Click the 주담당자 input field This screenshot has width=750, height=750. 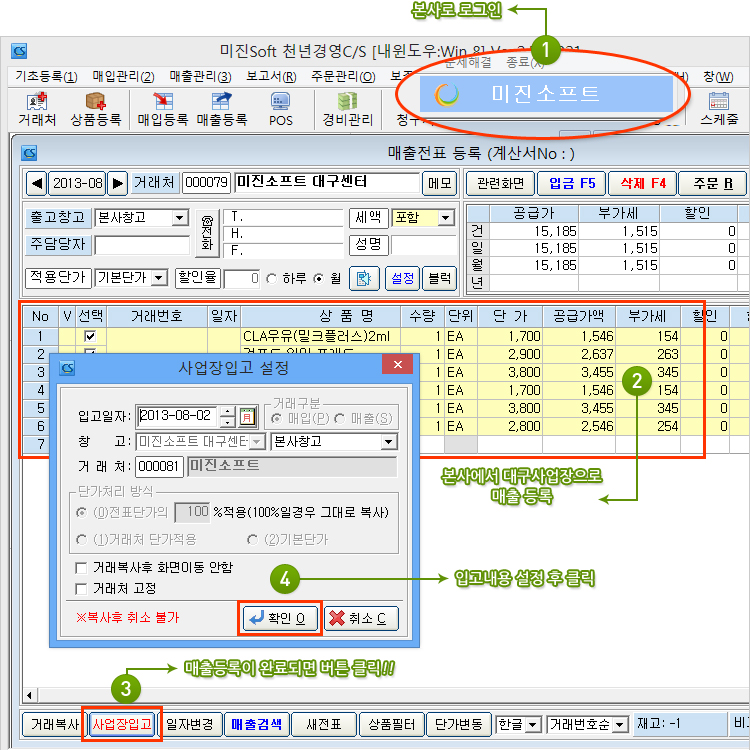click(142, 245)
